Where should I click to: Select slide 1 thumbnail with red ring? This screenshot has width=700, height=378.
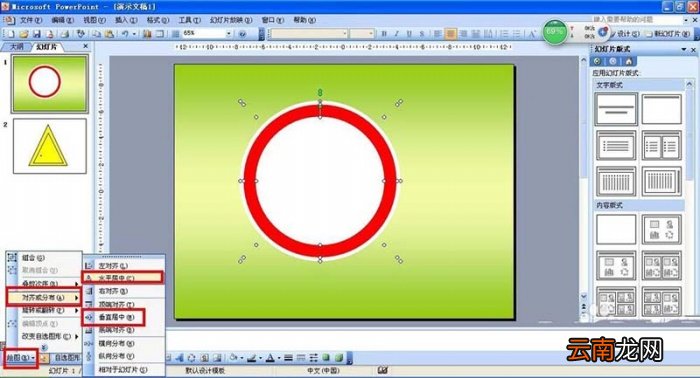[x=50, y=83]
